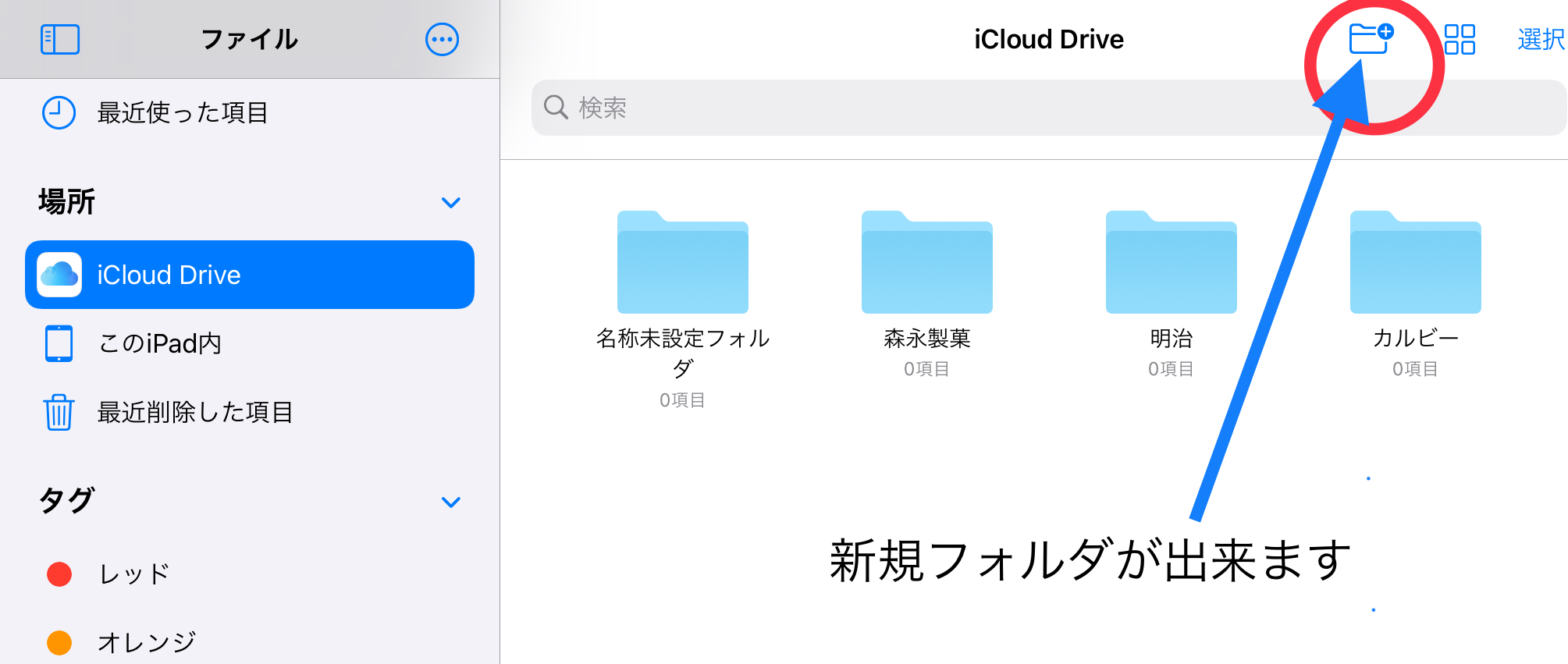
Task: Click the 場所 section header
Action: [x=67, y=202]
